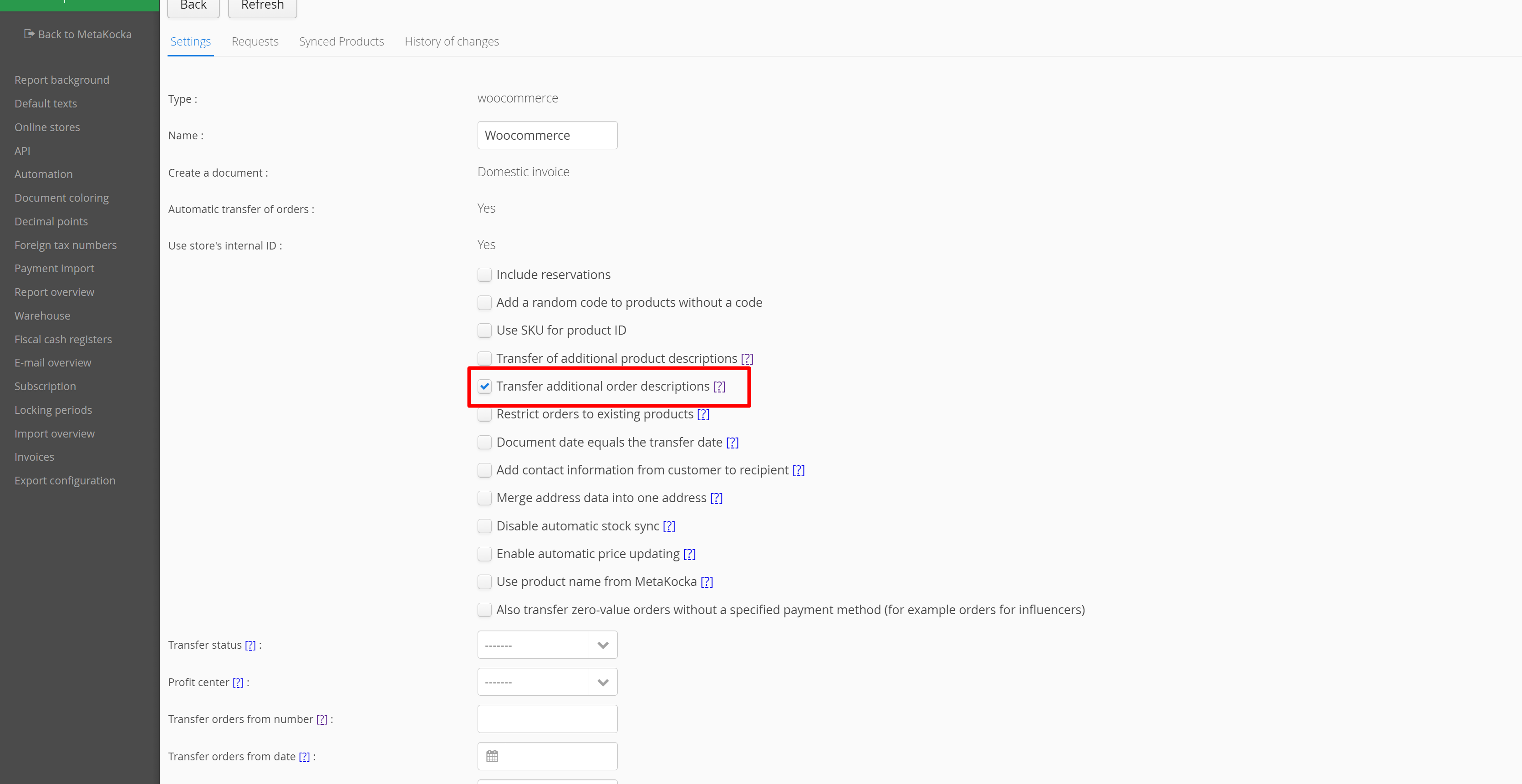Click help icon beside Disable automatic stock sync
1522x784 pixels.
click(x=668, y=526)
